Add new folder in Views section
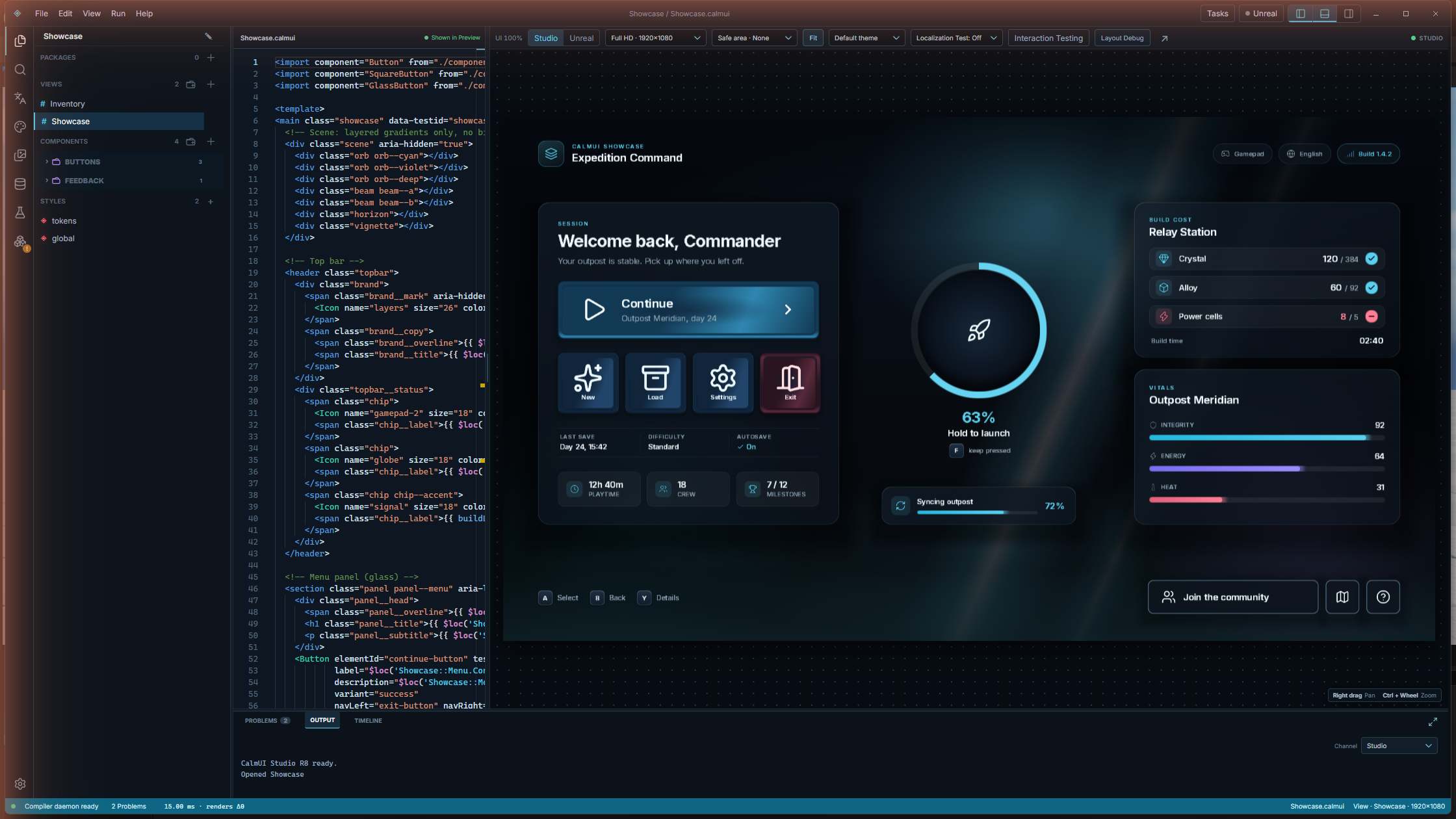1456x819 pixels. click(191, 84)
